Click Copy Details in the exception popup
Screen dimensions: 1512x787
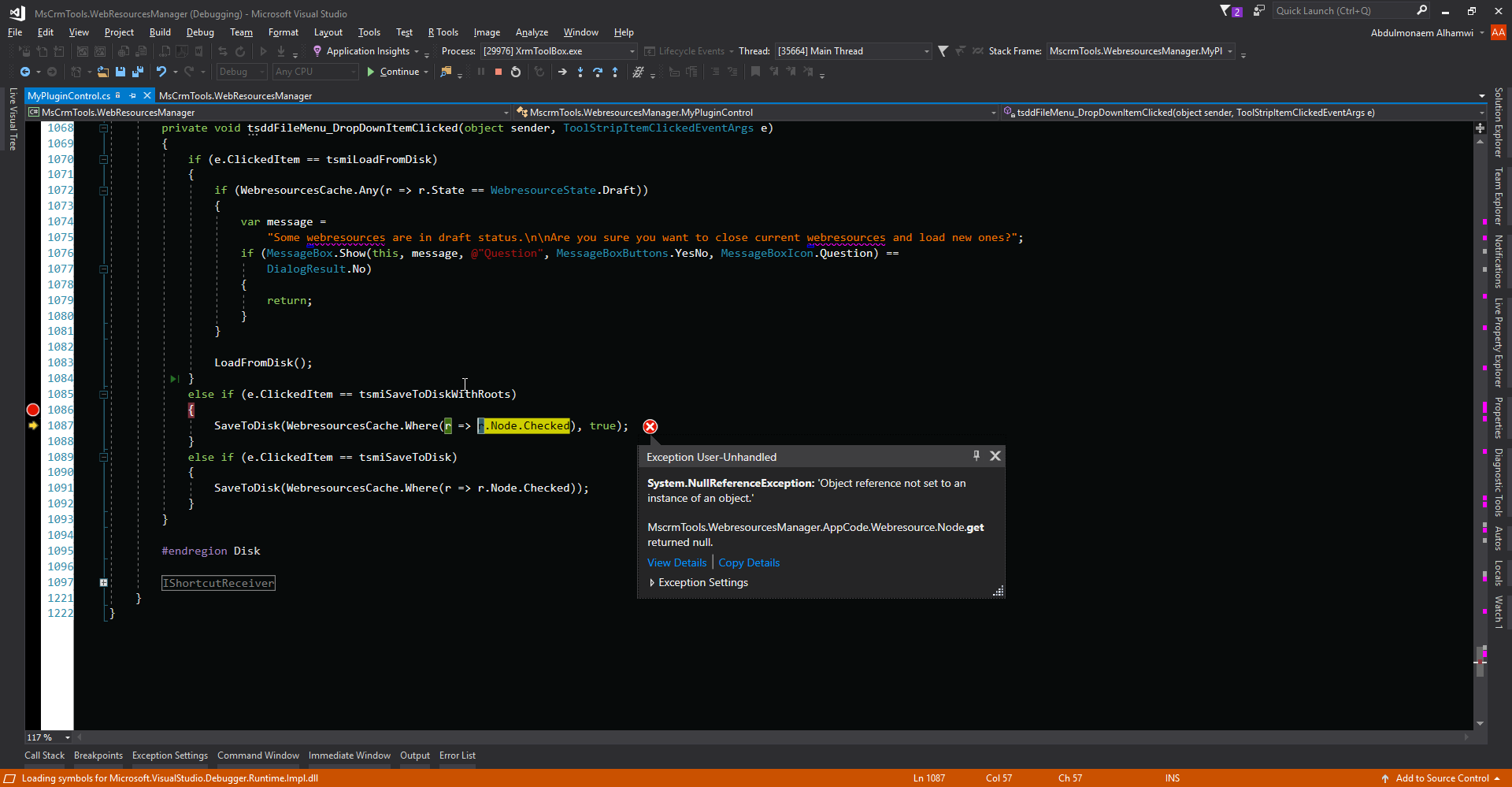pos(748,562)
